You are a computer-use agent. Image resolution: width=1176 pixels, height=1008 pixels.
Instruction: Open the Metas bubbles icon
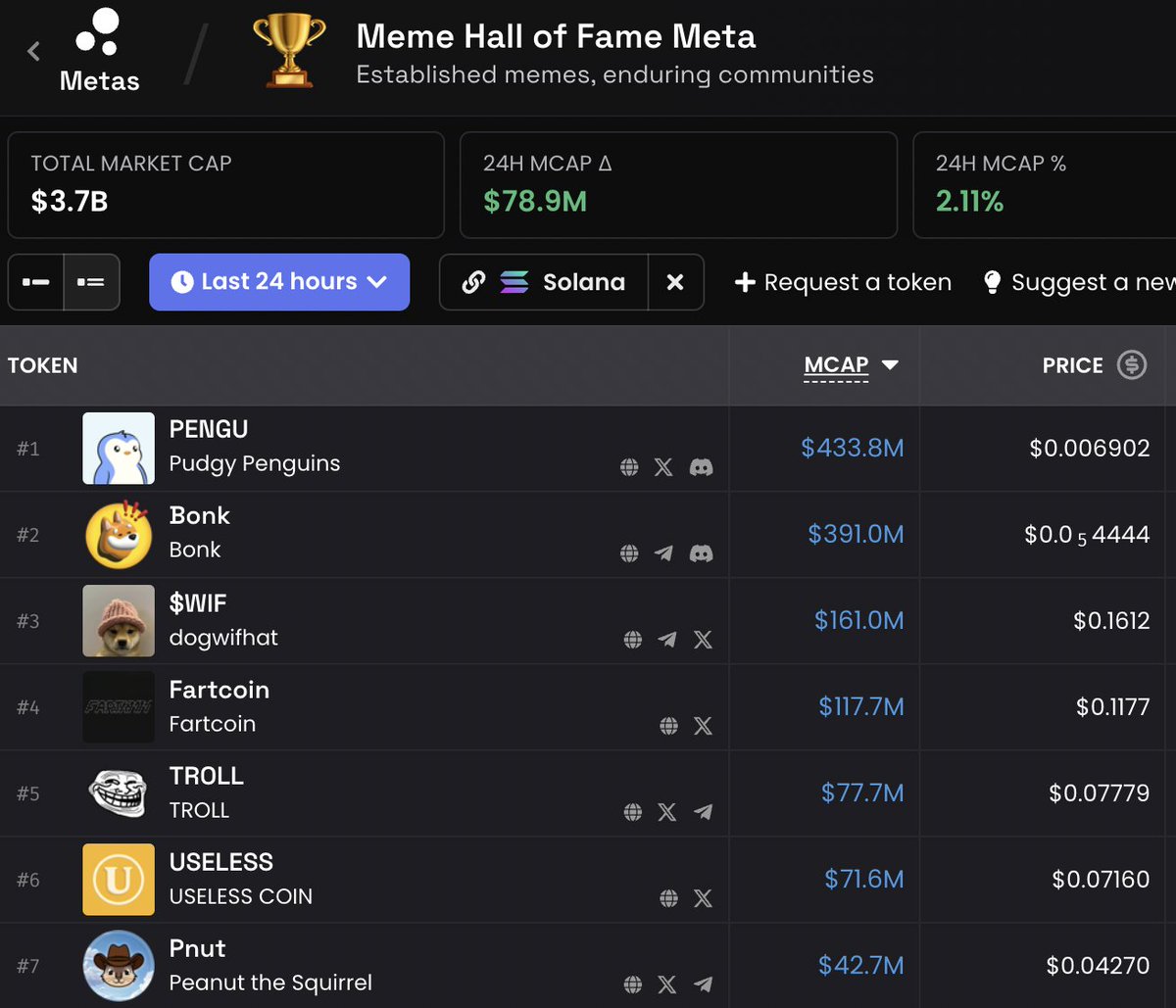[98, 31]
